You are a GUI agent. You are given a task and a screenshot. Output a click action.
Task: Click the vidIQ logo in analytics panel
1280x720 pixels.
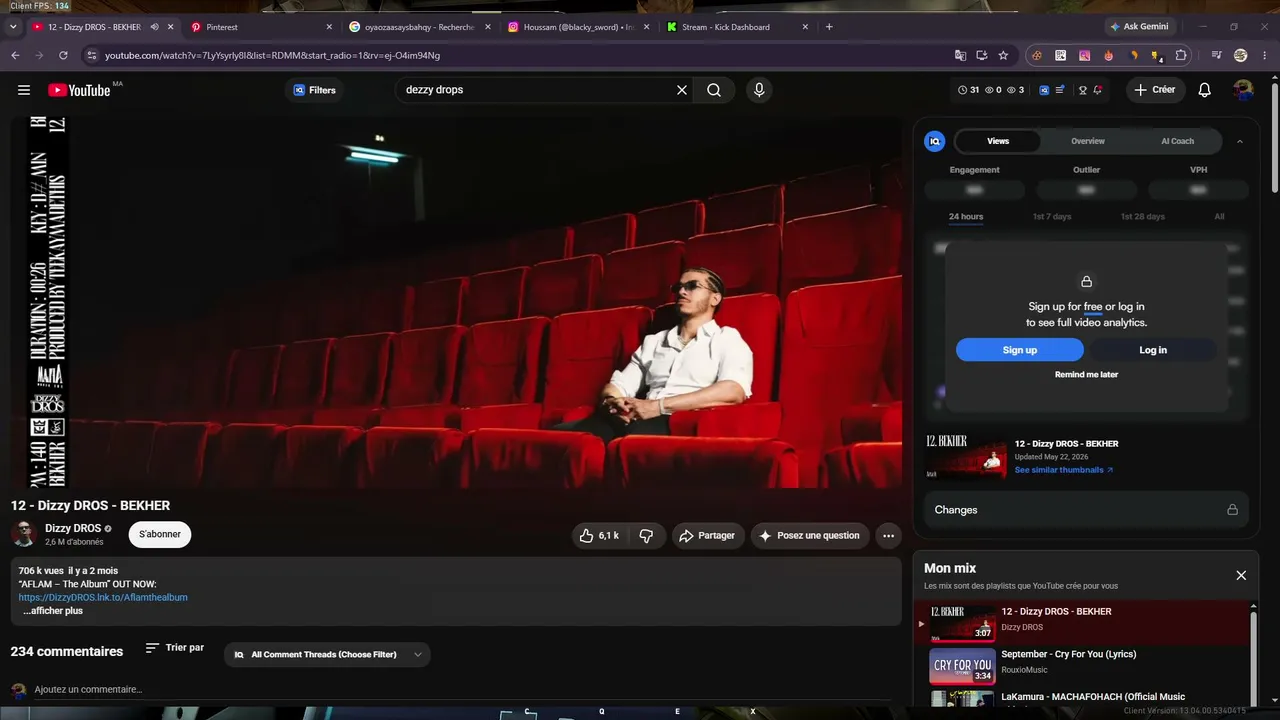[935, 141]
